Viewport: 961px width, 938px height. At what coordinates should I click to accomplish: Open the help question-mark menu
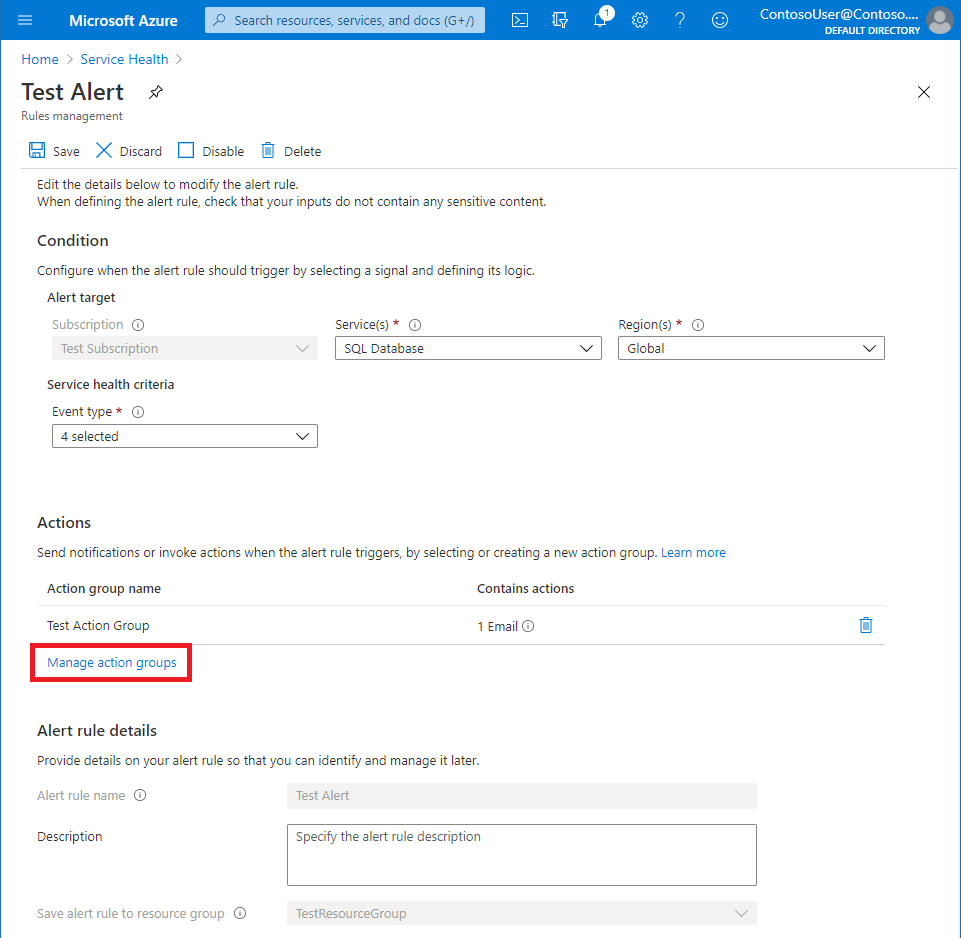tap(680, 19)
